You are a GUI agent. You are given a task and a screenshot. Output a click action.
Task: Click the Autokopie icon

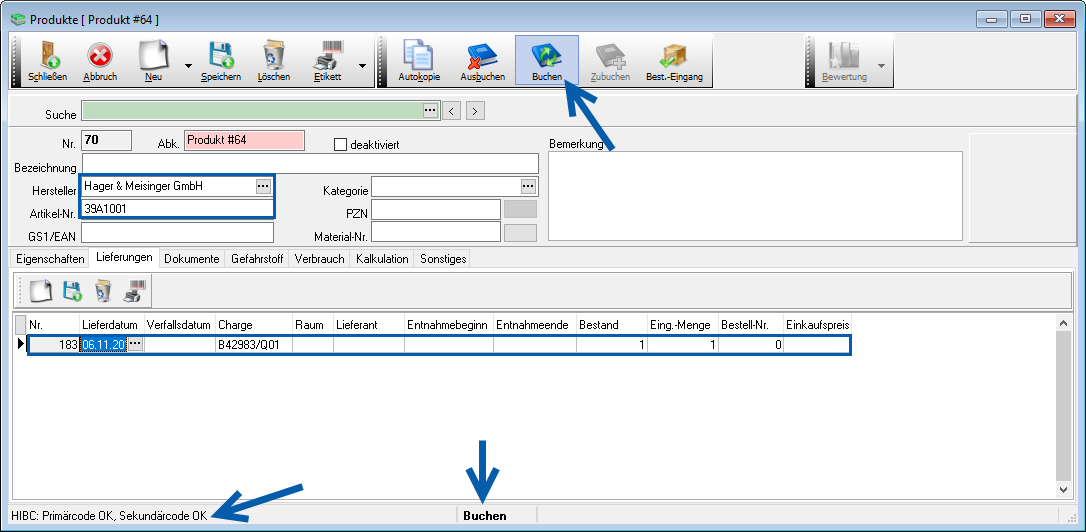point(419,61)
